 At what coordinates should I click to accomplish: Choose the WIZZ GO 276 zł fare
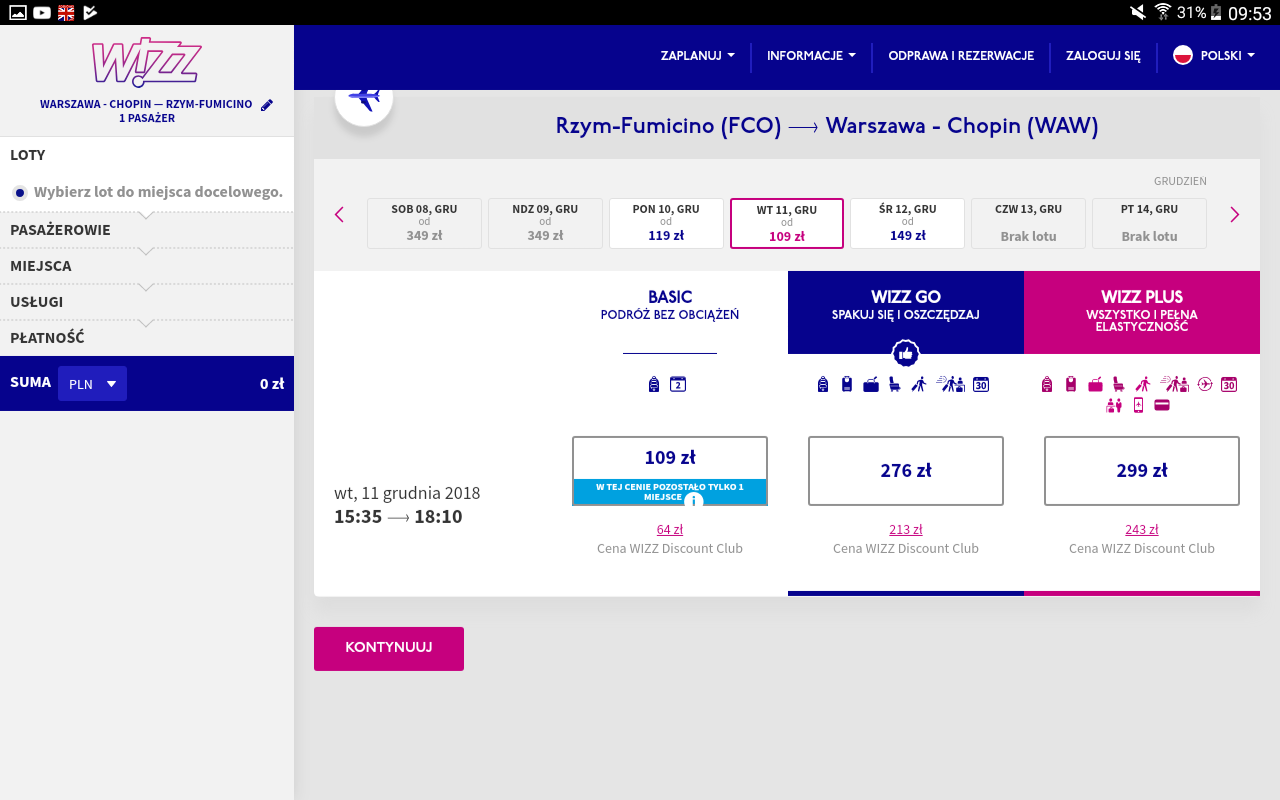click(906, 470)
